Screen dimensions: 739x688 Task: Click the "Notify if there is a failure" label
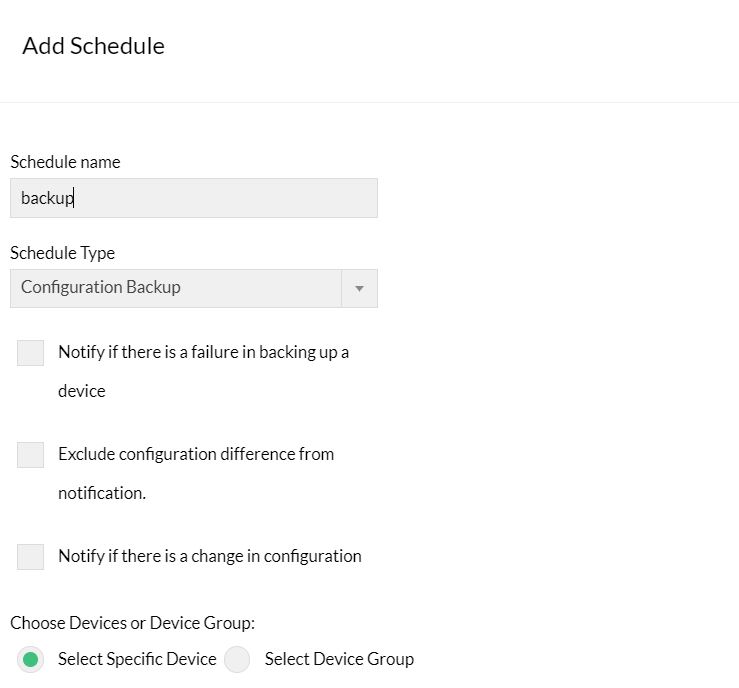[x=203, y=352]
